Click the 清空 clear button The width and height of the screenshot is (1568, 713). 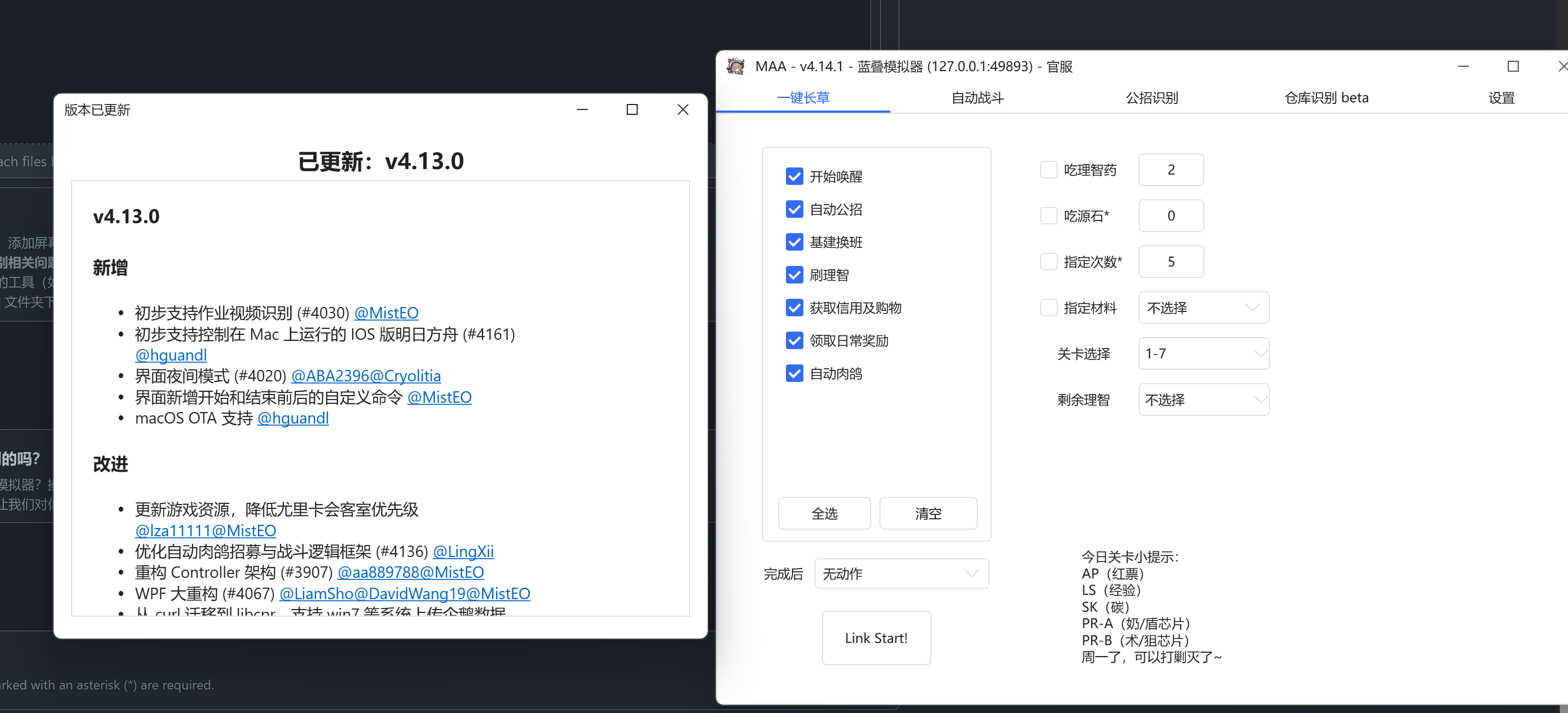928,513
